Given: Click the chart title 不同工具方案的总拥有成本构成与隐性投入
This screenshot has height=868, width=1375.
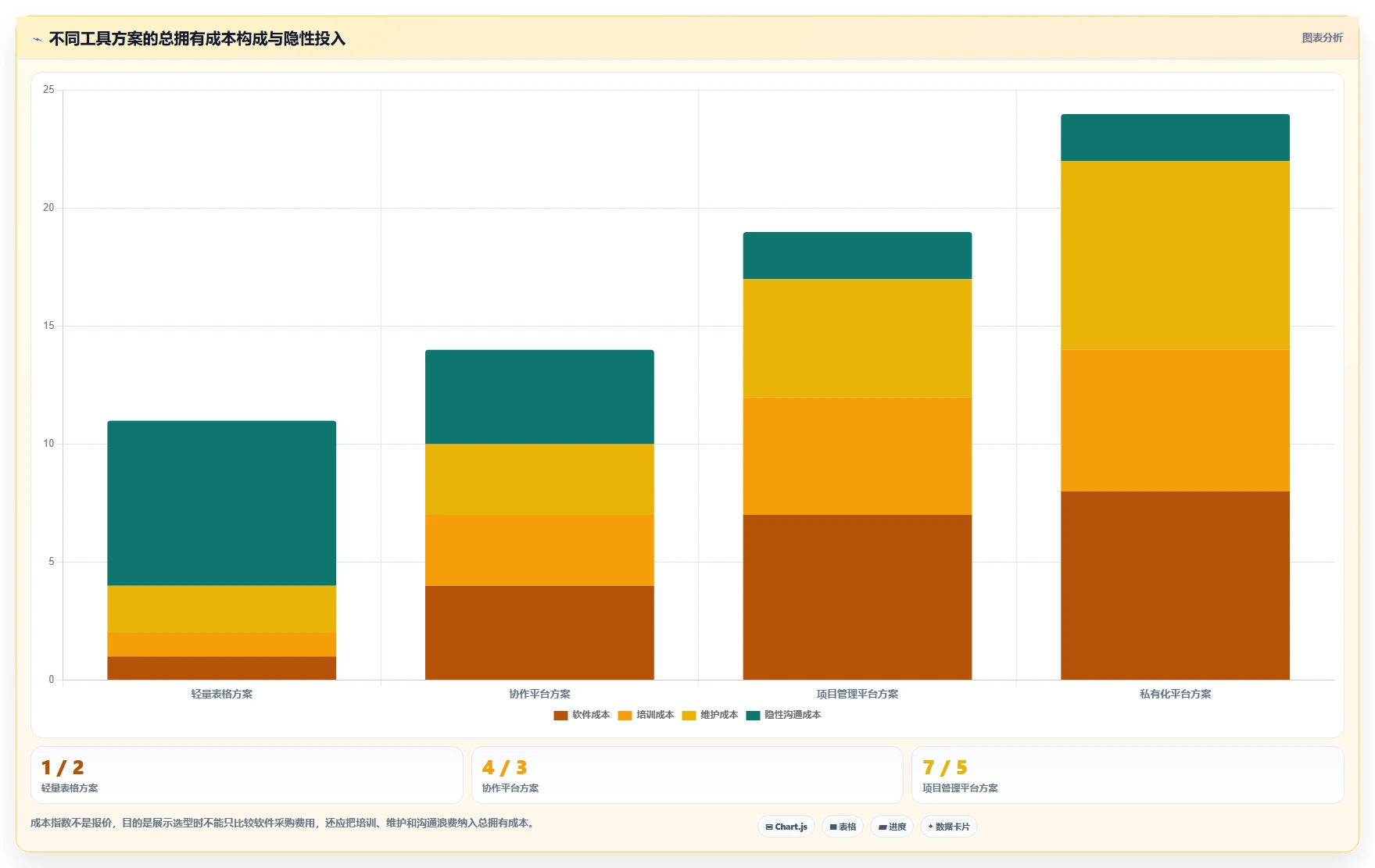Looking at the screenshot, I should 197,38.
